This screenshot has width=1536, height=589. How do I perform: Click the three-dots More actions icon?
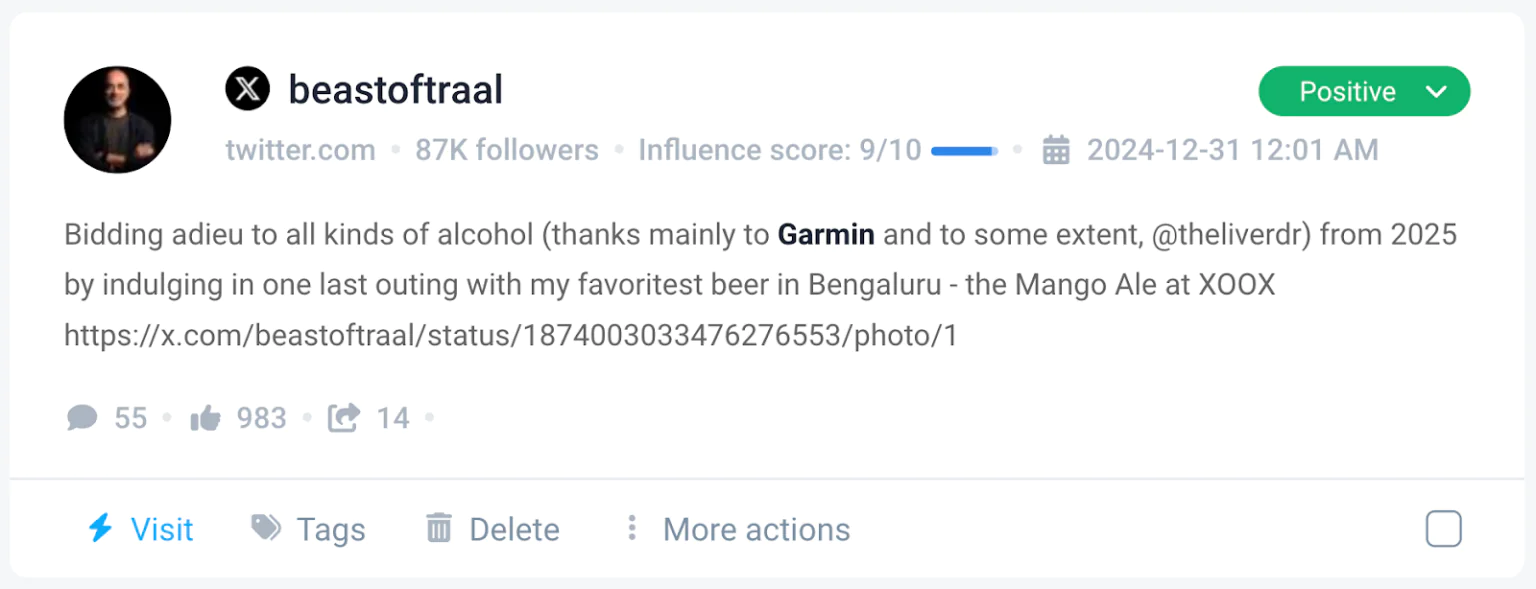coord(631,528)
